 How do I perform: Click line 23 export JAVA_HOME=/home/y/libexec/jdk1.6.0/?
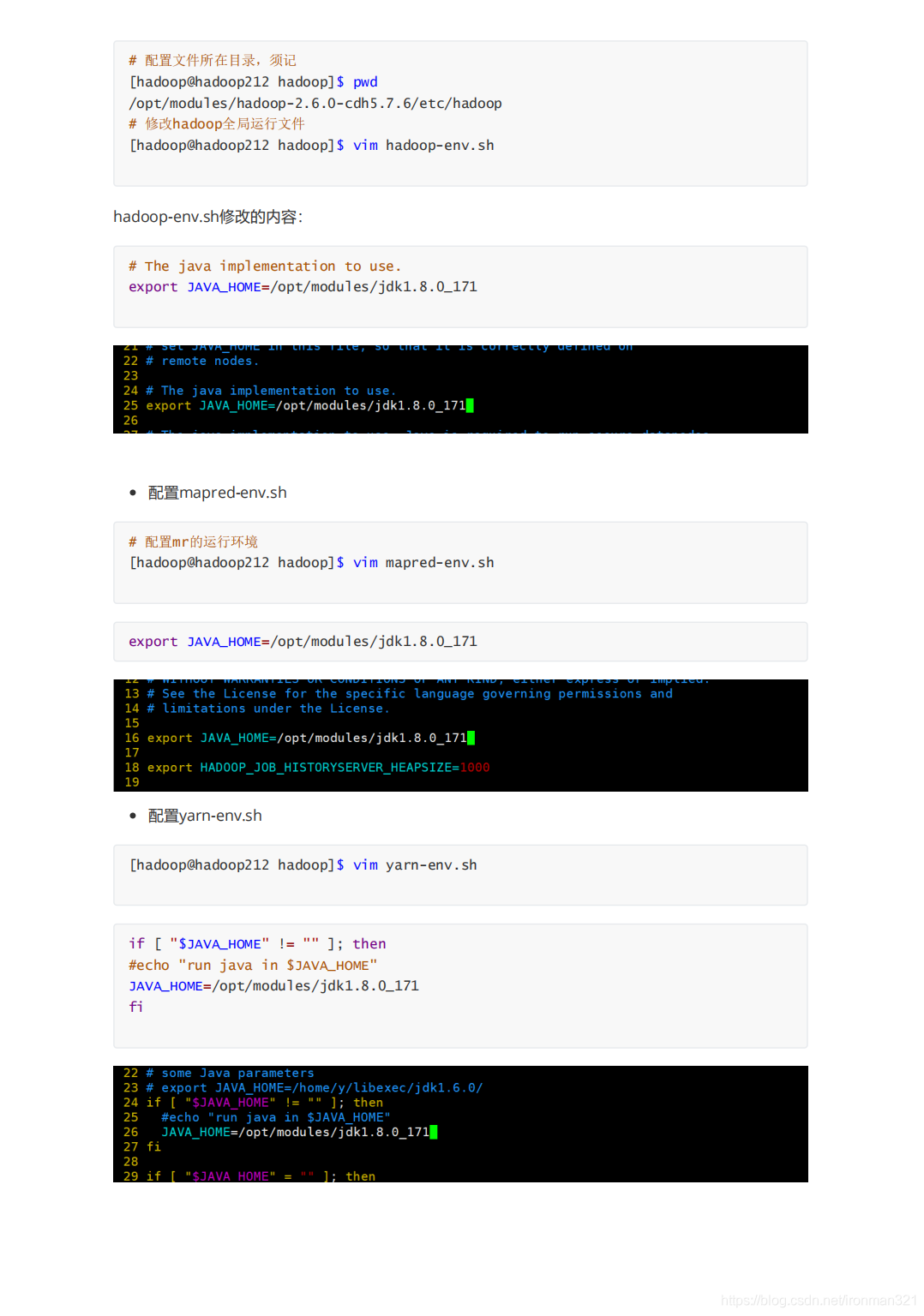[303, 1088]
